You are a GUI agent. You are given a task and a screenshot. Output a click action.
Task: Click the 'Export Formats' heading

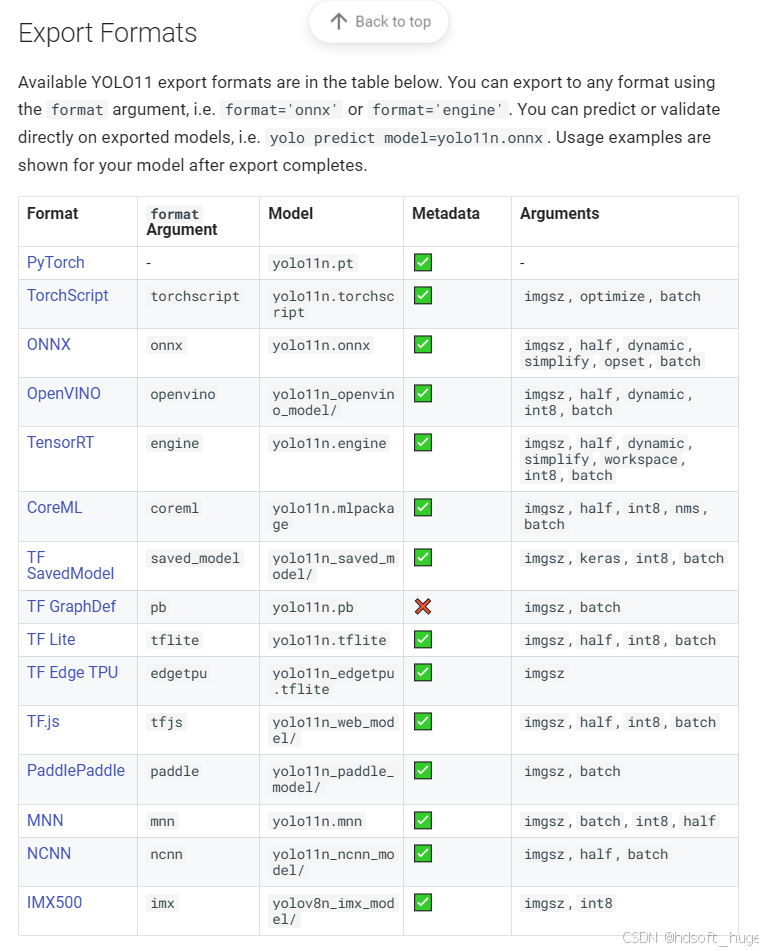pyautogui.click(x=107, y=33)
